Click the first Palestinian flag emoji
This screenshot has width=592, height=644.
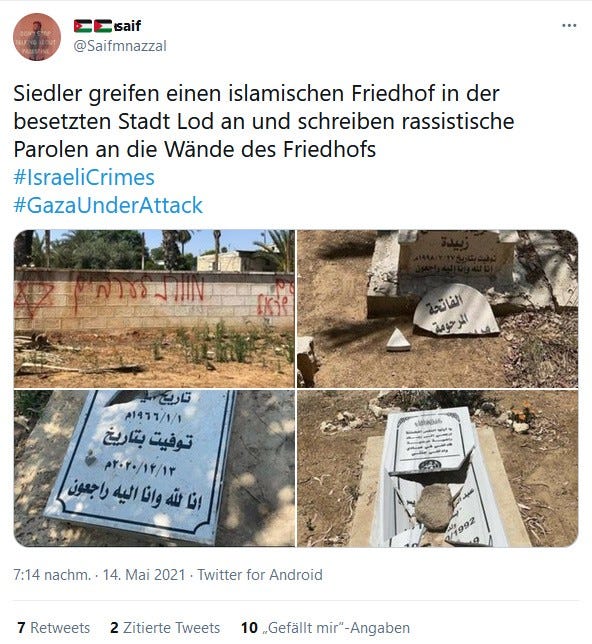83,26
